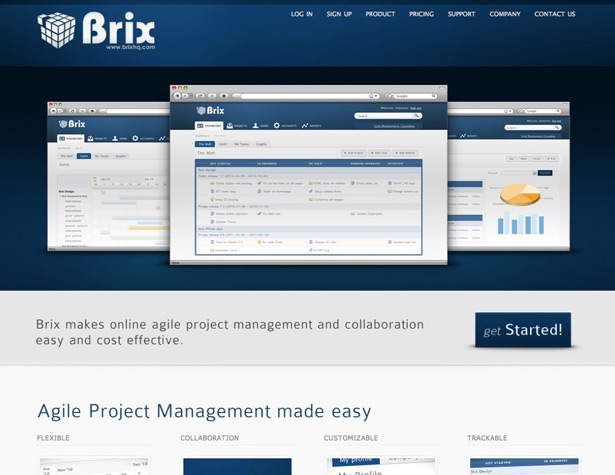Screen dimensions: 615x475
Task: Click the CONTACT US link
Action: pos(555,14)
